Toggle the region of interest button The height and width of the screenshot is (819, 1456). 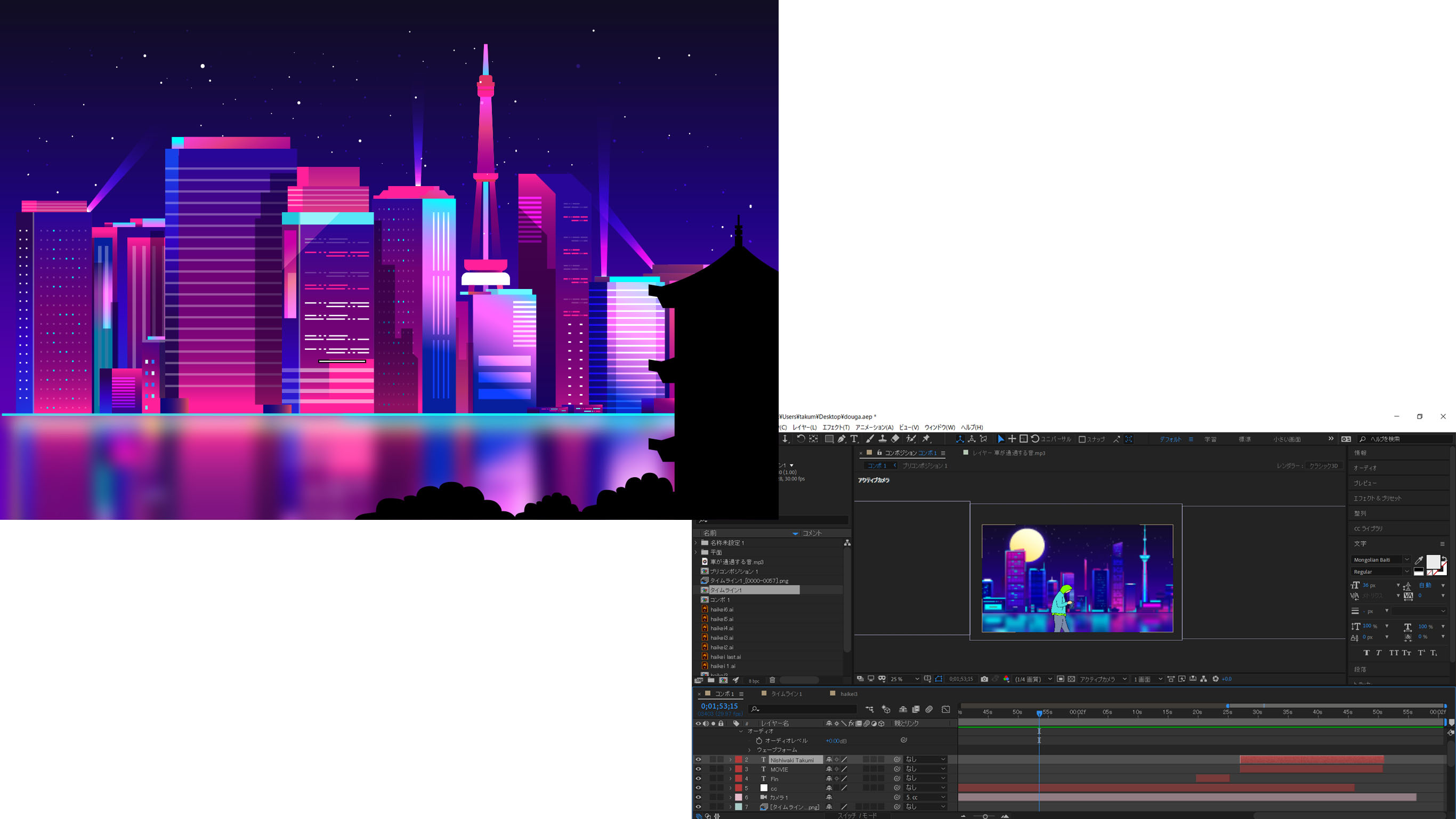(1061, 679)
